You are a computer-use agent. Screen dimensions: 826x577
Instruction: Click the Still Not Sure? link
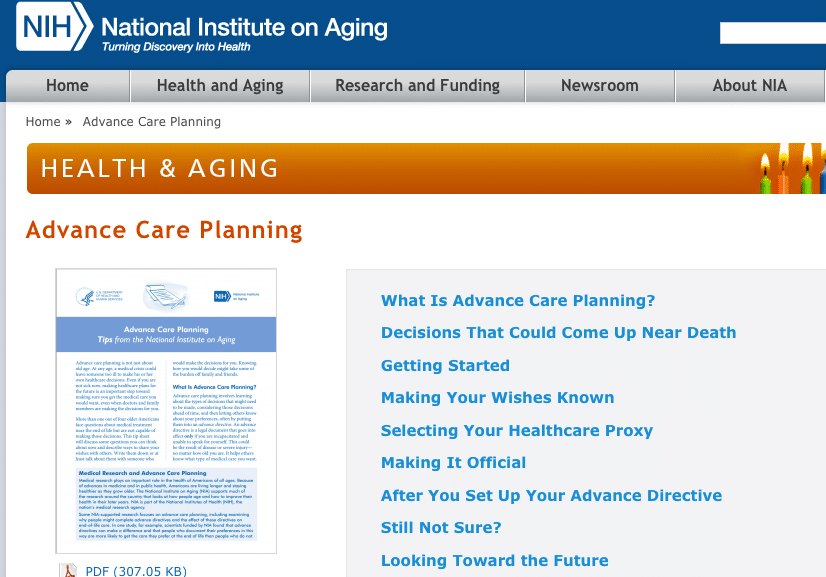pos(441,527)
